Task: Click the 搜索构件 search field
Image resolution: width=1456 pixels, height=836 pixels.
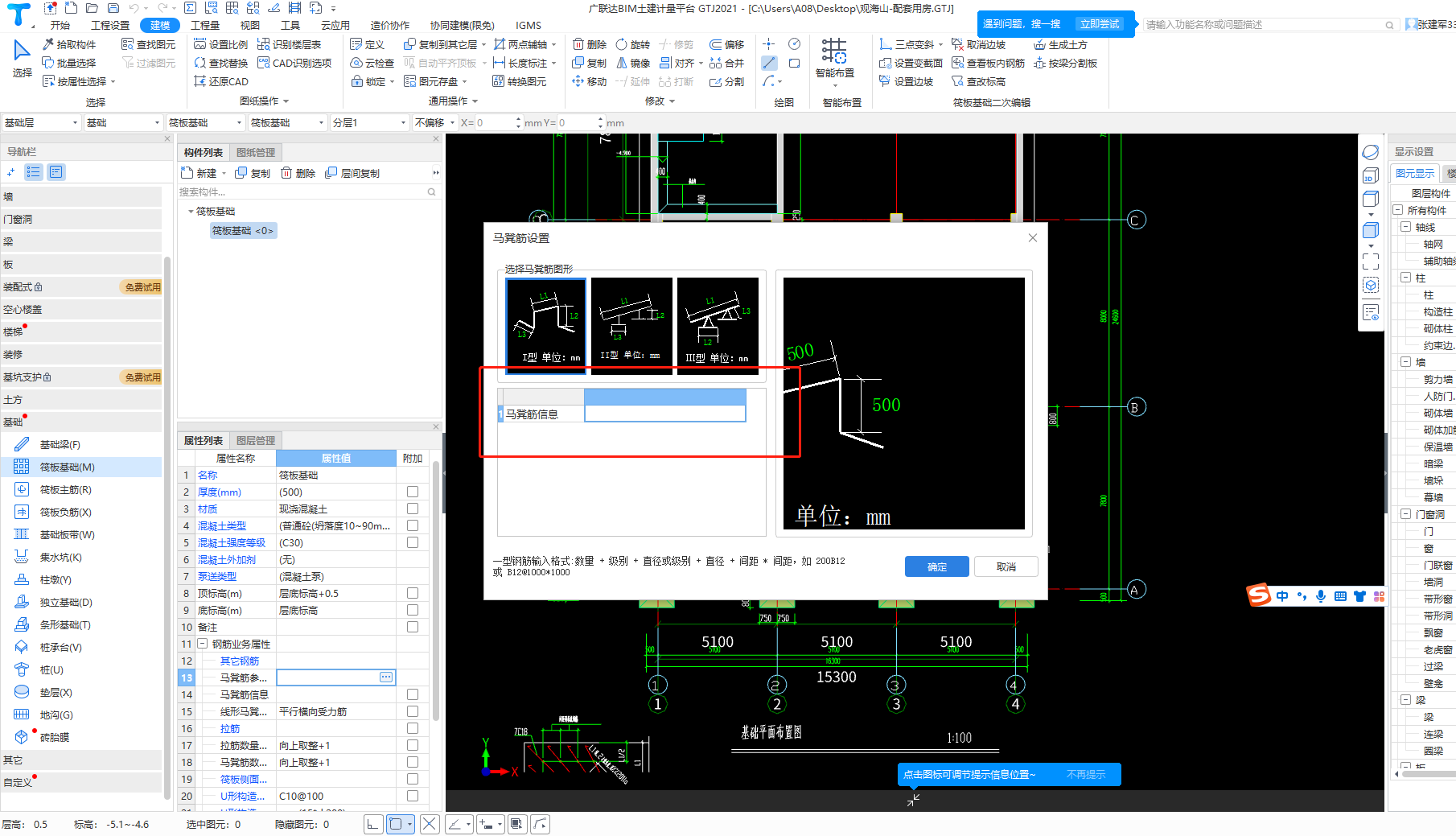Action: coord(308,191)
